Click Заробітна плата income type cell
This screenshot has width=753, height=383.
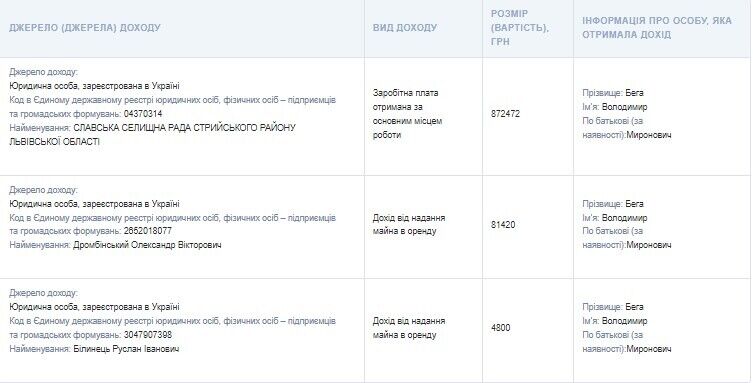[x=407, y=114]
